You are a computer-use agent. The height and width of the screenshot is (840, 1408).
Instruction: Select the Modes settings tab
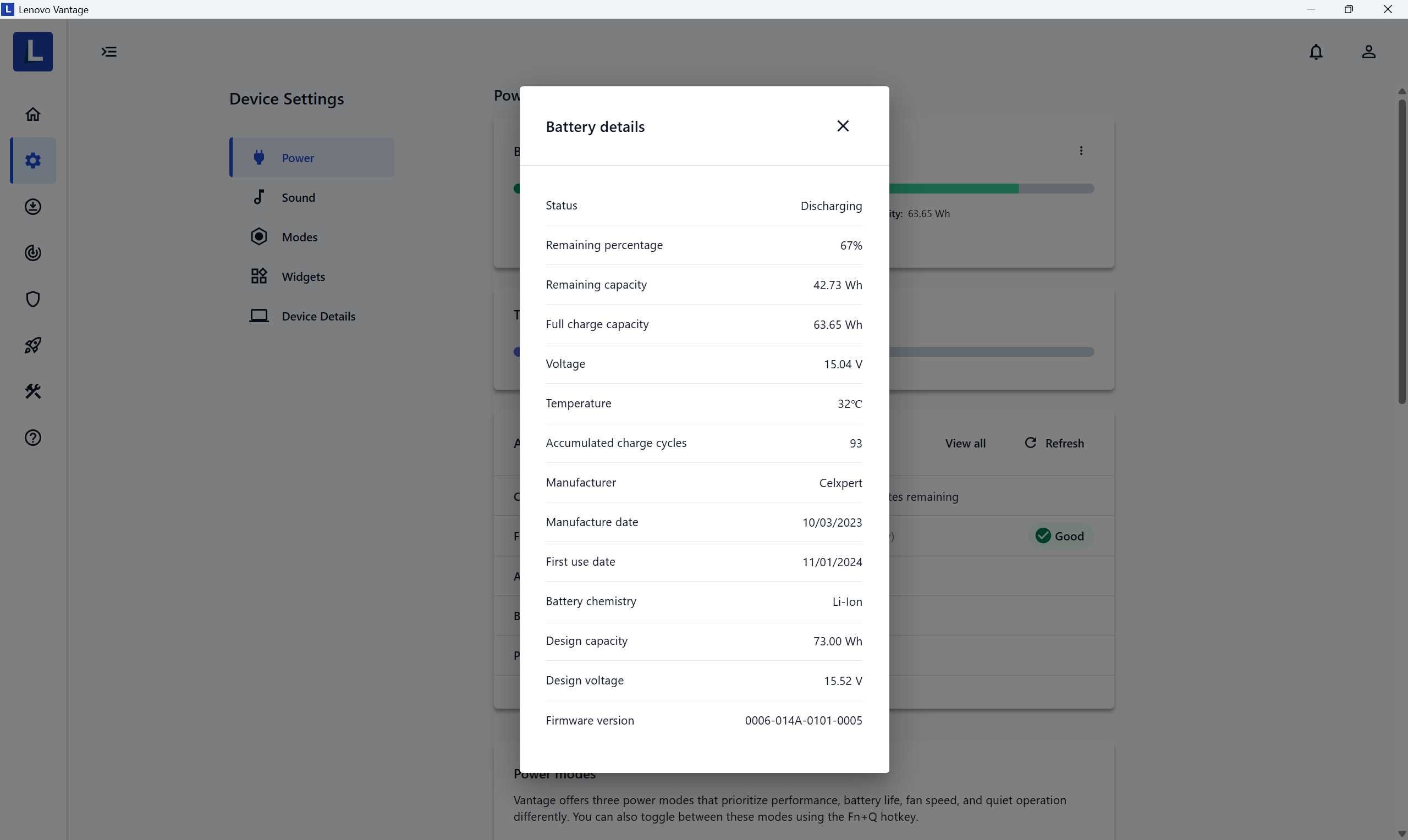point(312,236)
